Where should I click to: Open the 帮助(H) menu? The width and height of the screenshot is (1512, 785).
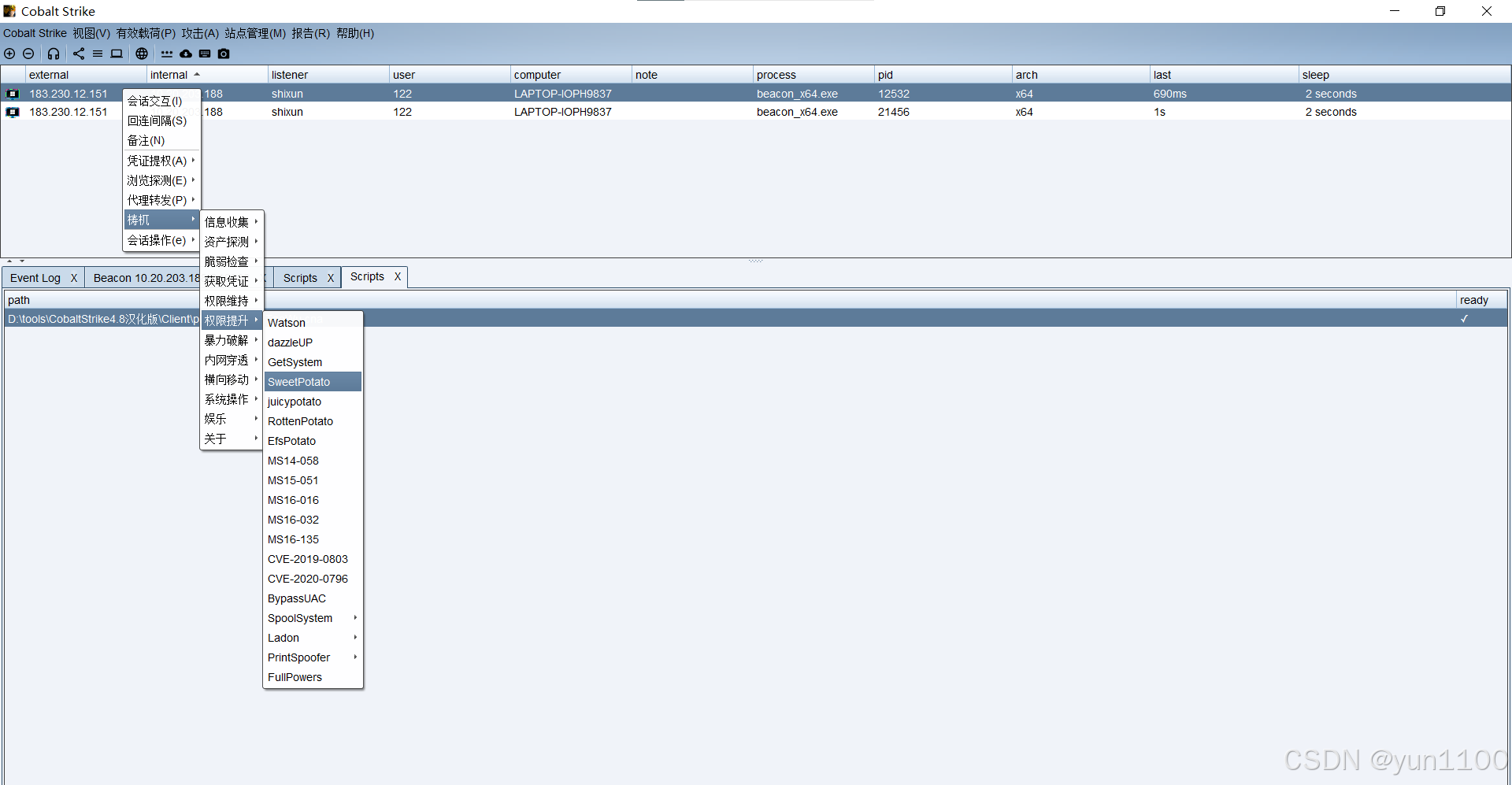pyautogui.click(x=355, y=33)
